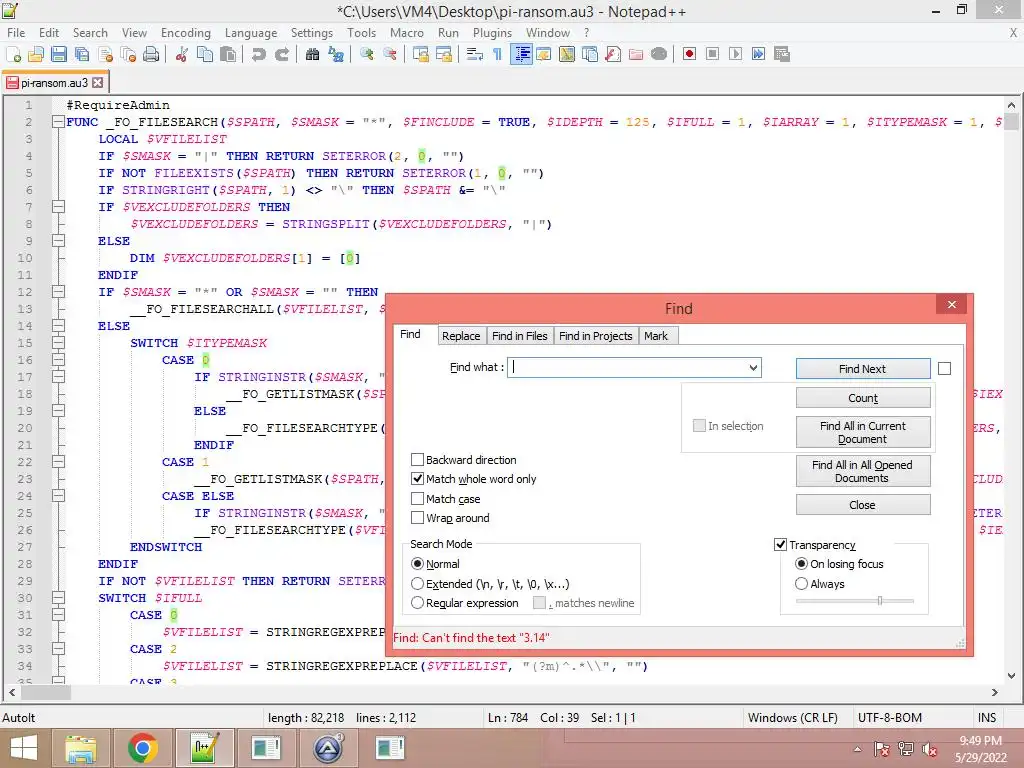
Task: Open the Find what history dropdown
Action: click(x=753, y=367)
